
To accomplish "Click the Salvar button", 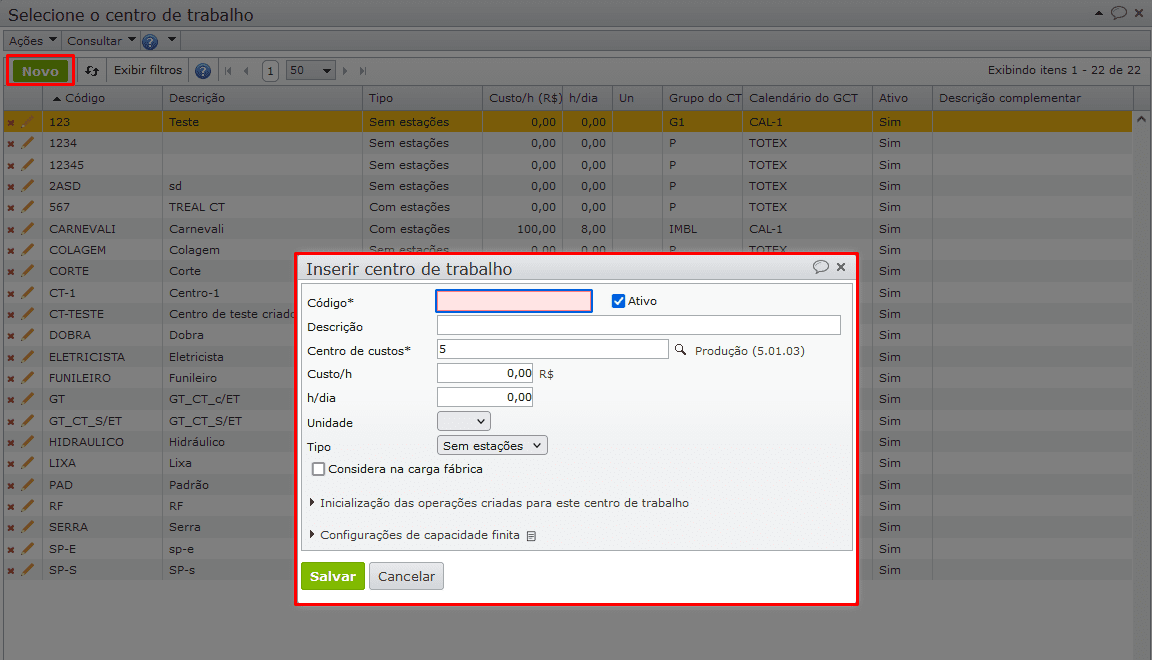I will click(x=333, y=577).
